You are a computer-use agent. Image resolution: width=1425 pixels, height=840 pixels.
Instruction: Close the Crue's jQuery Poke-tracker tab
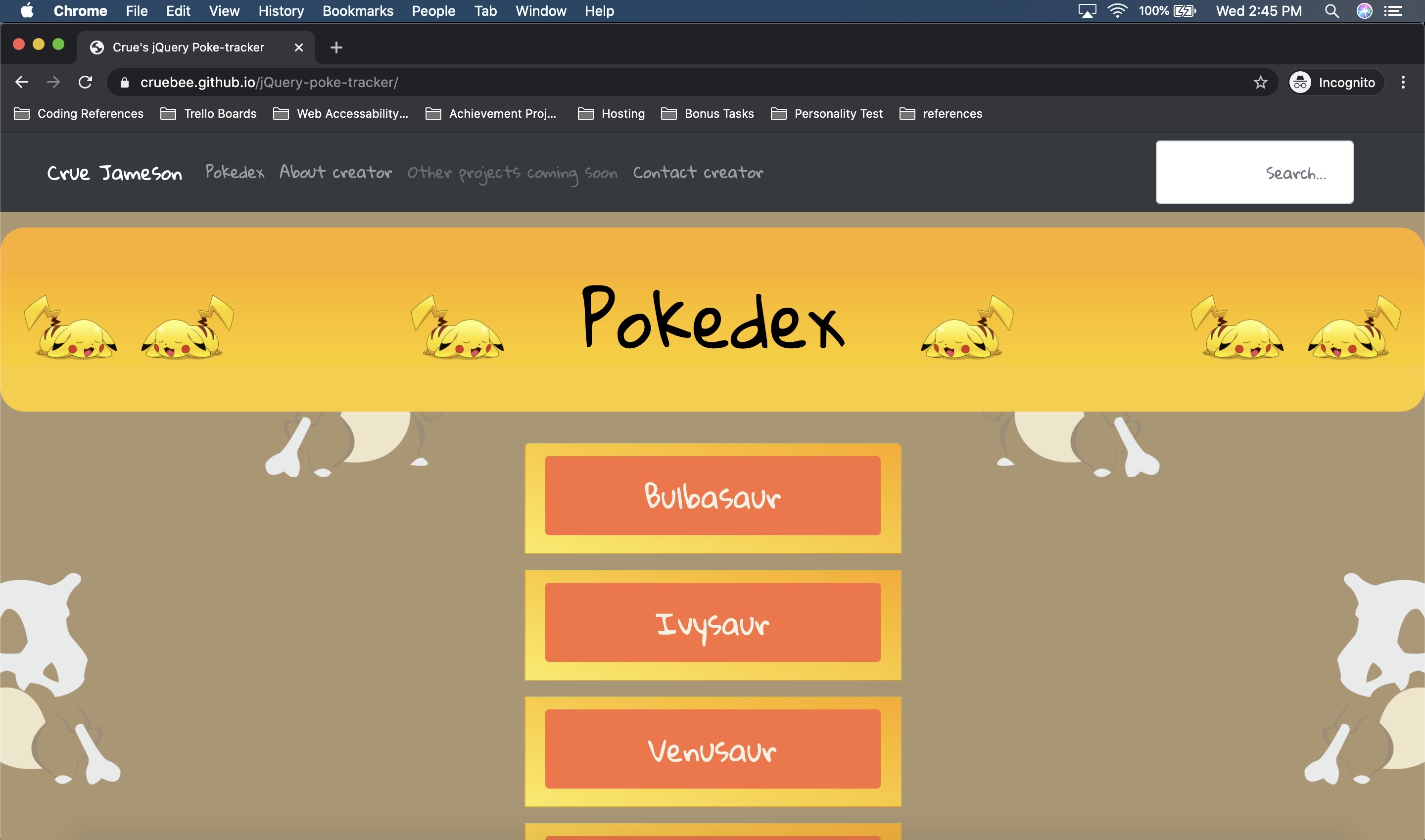(x=299, y=47)
